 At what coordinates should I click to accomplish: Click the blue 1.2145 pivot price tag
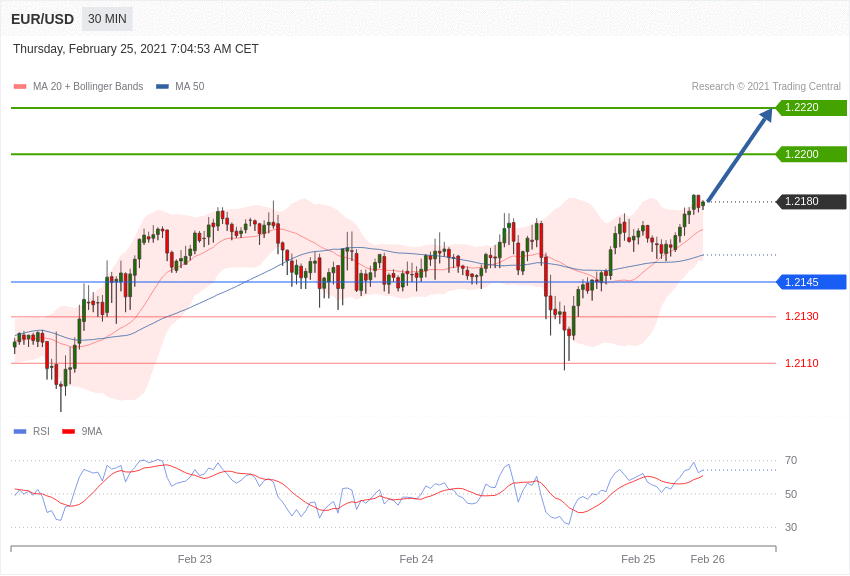point(812,282)
